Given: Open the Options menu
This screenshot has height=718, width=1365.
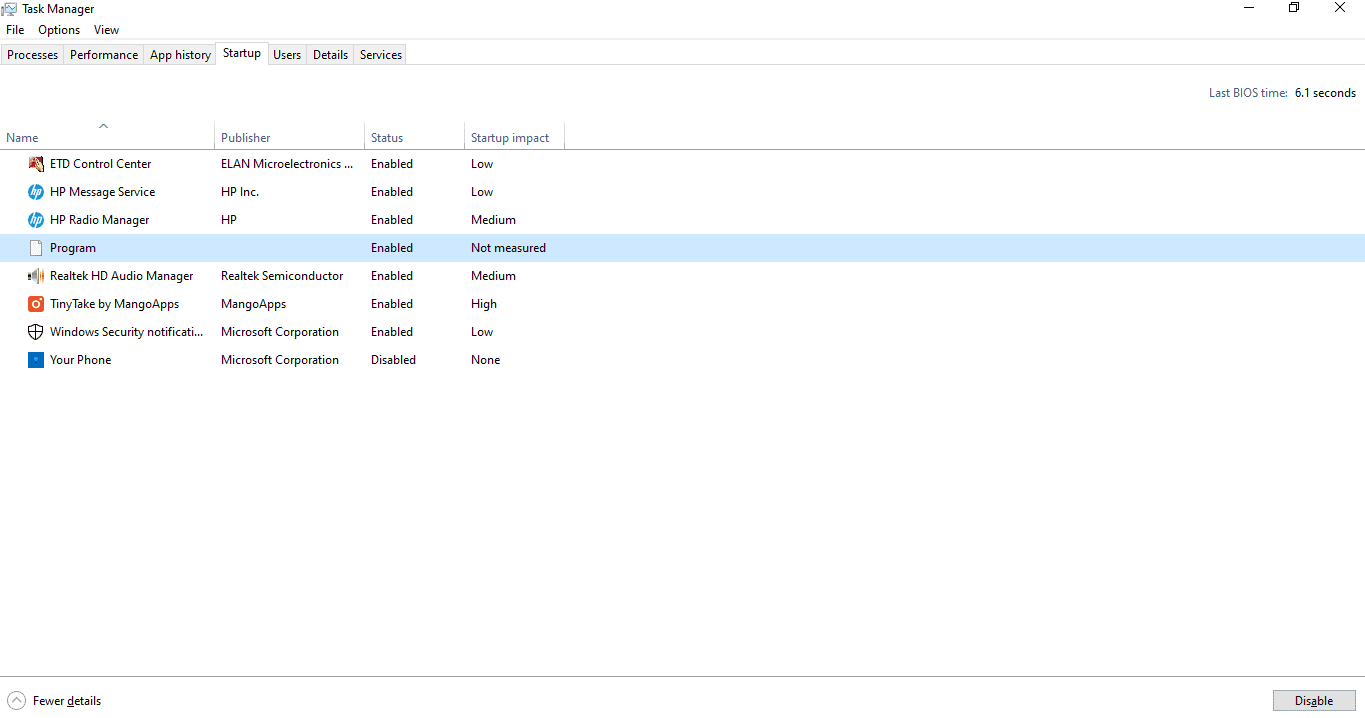Looking at the screenshot, I should (58, 29).
